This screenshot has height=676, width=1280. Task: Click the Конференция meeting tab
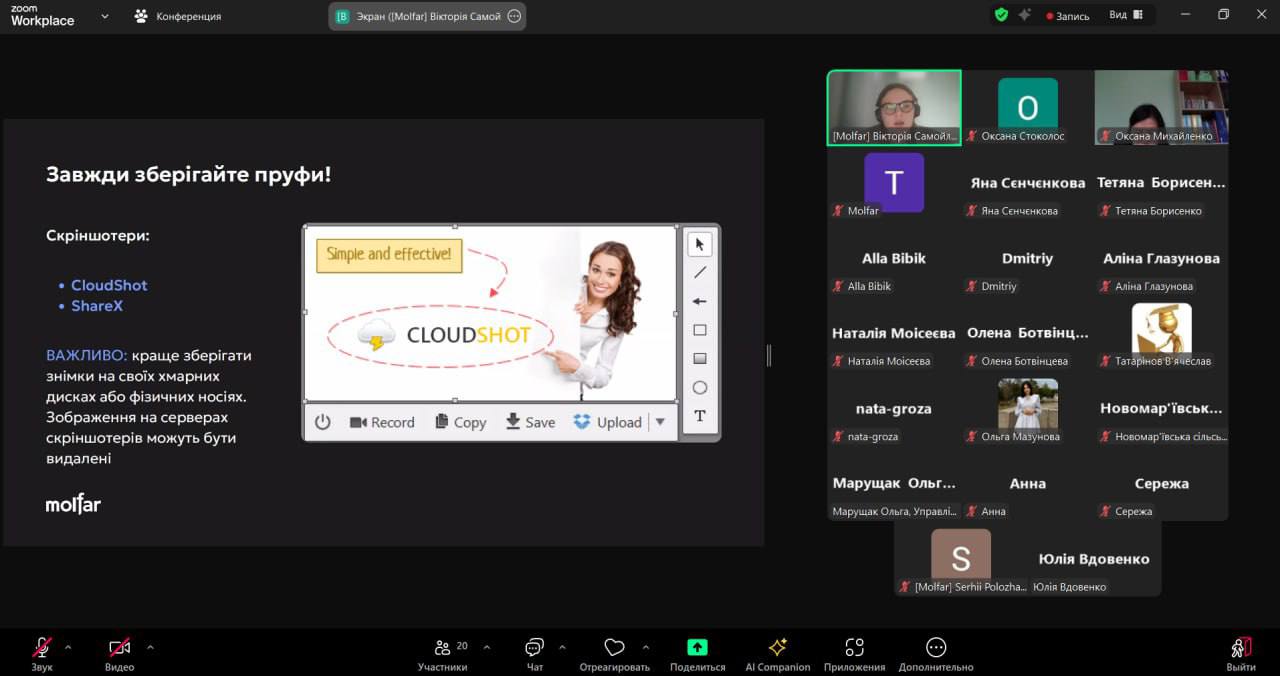pos(177,16)
